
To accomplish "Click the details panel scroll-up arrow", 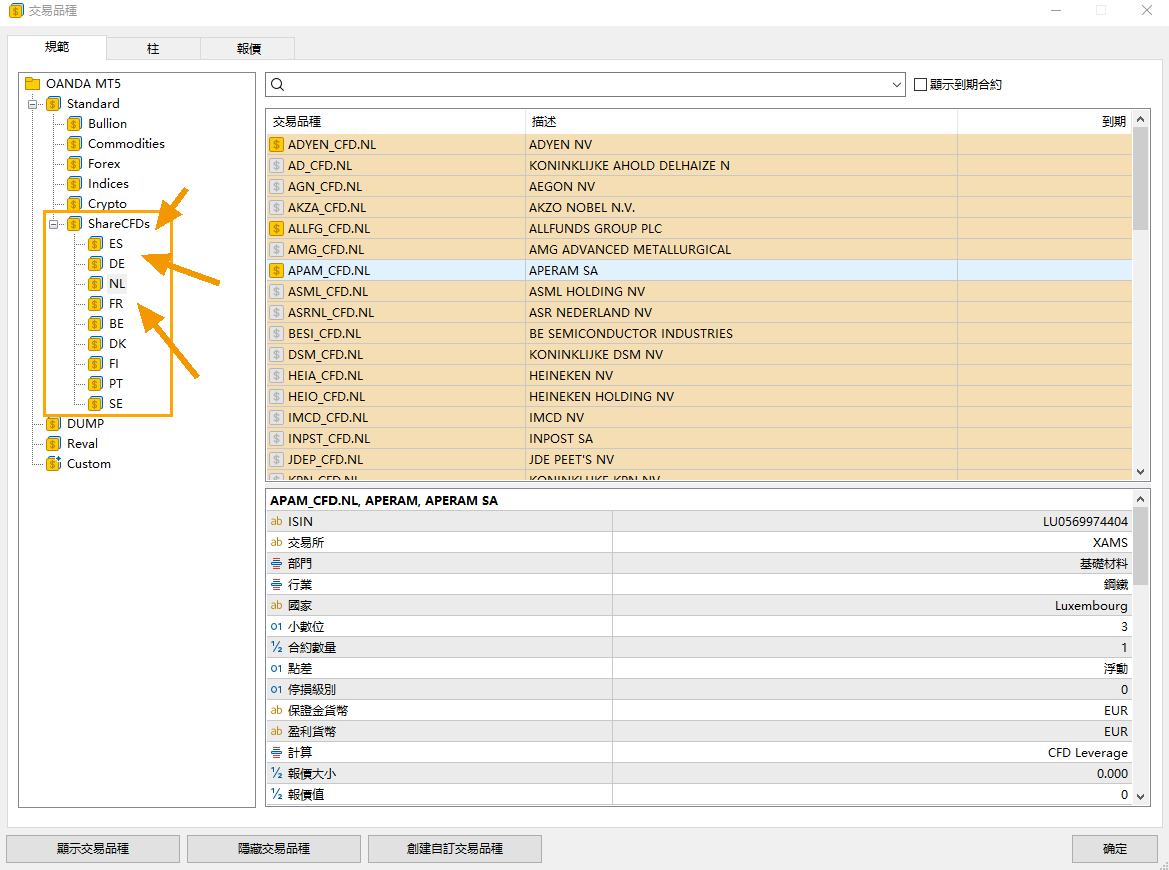I will 1140,499.
